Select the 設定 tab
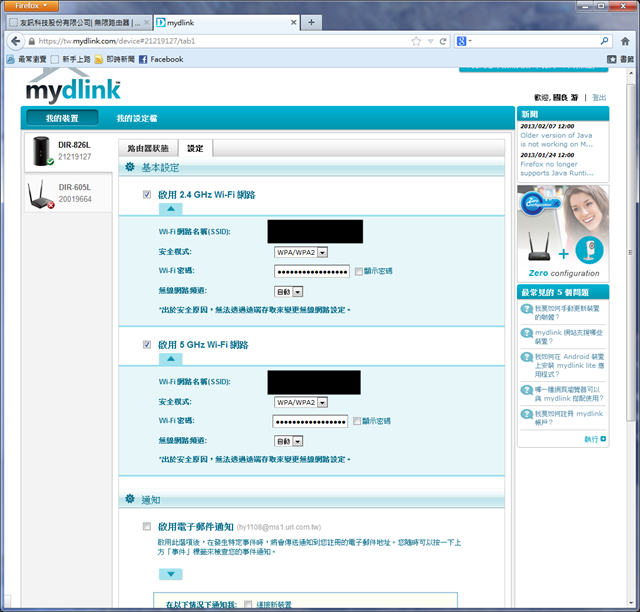 coord(195,148)
